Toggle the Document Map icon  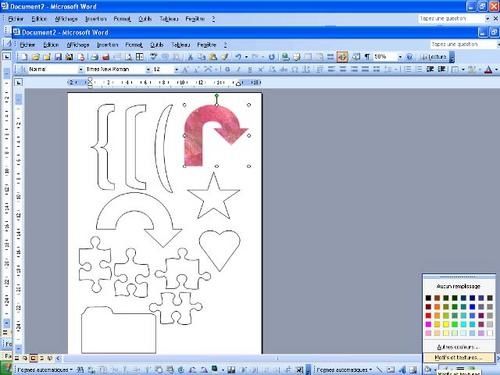[x=356, y=57]
